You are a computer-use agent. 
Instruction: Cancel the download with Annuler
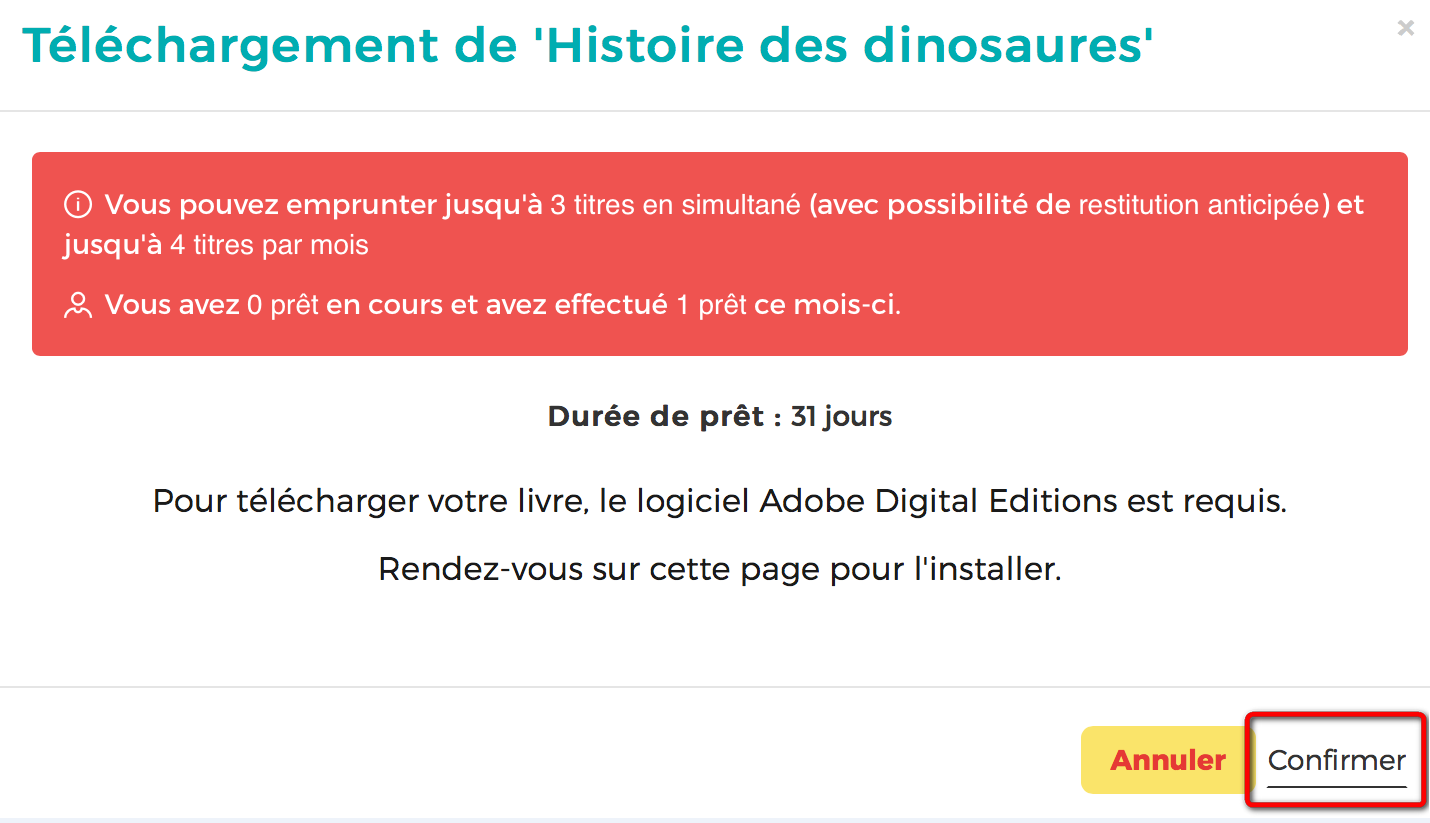coord(1167,760)
